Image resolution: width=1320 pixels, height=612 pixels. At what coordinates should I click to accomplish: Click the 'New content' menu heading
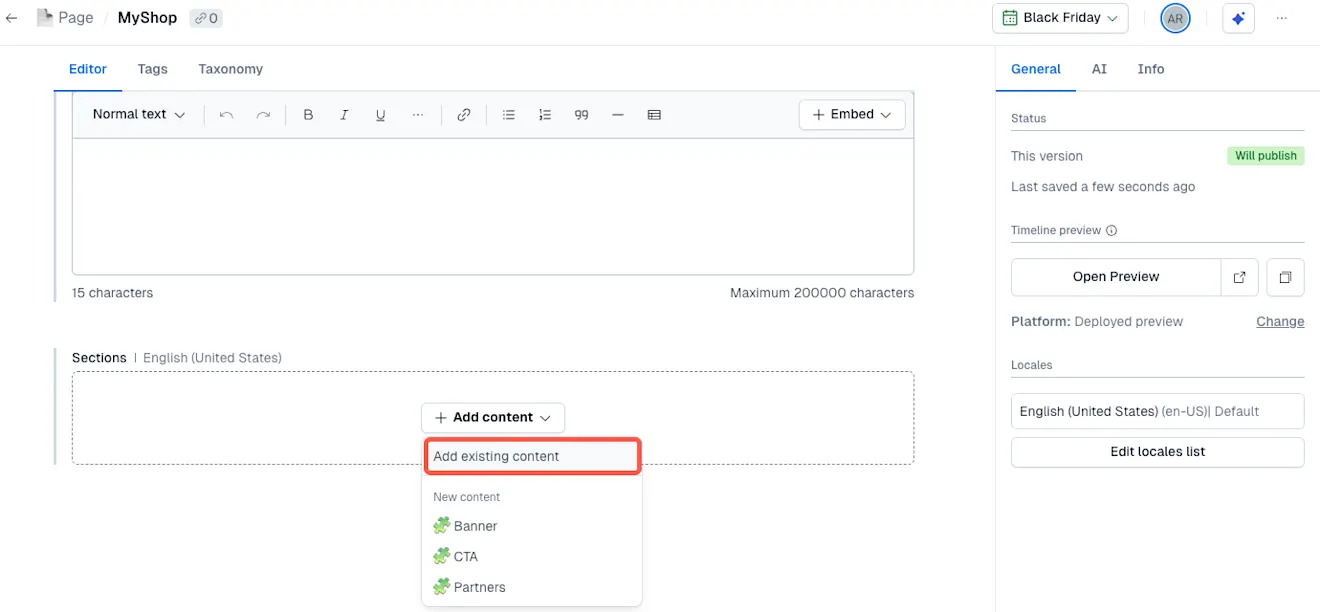(x=466, y=497)
